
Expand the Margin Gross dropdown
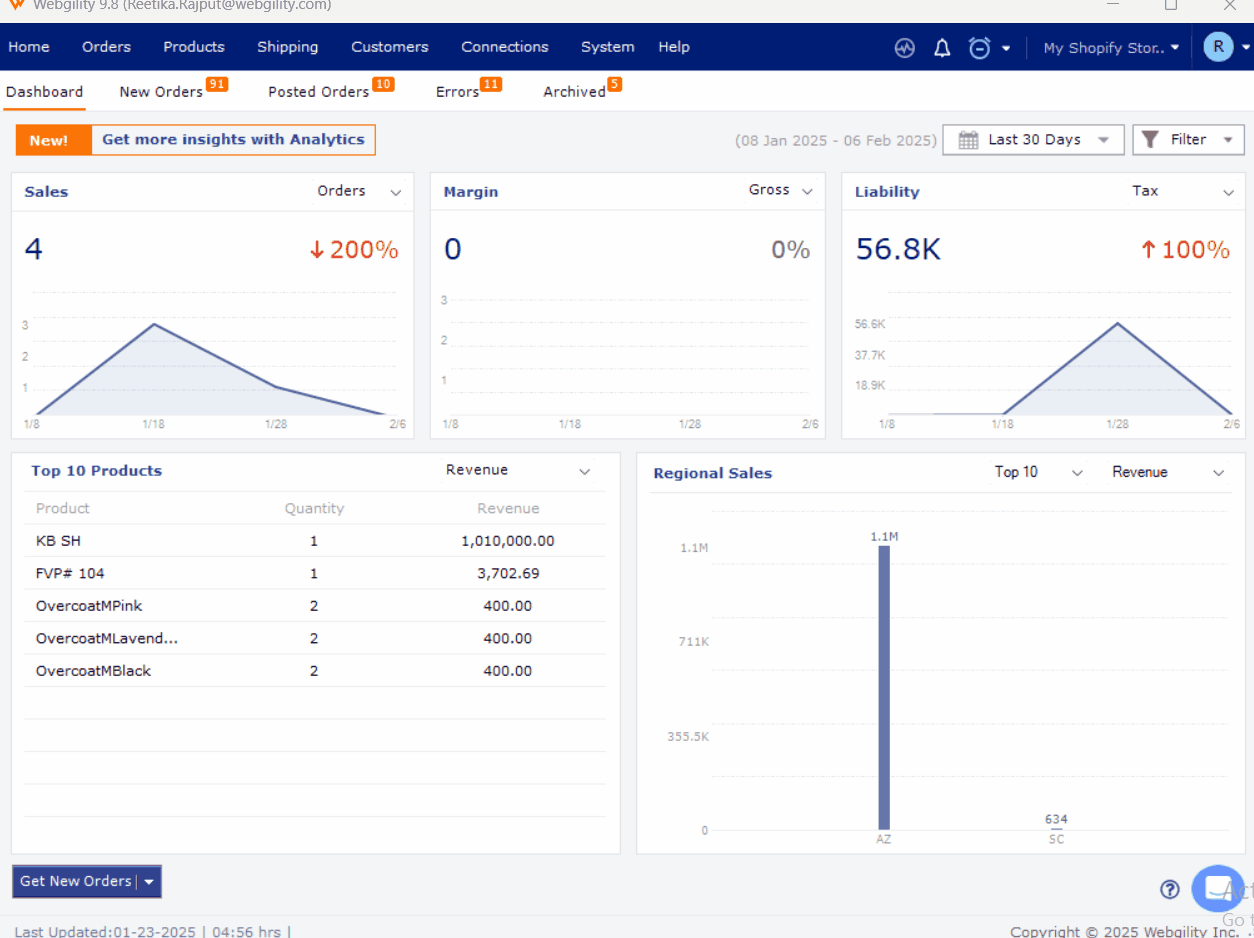tap(807, 191)
